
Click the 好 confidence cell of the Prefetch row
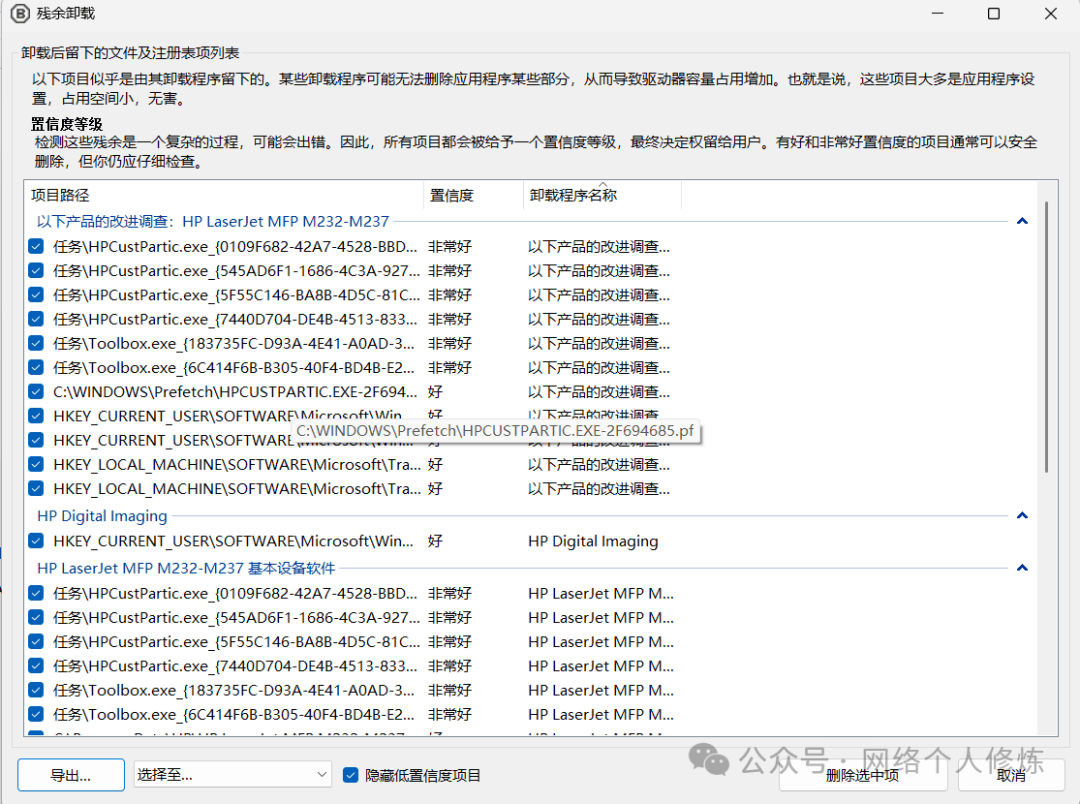point(435,392)
